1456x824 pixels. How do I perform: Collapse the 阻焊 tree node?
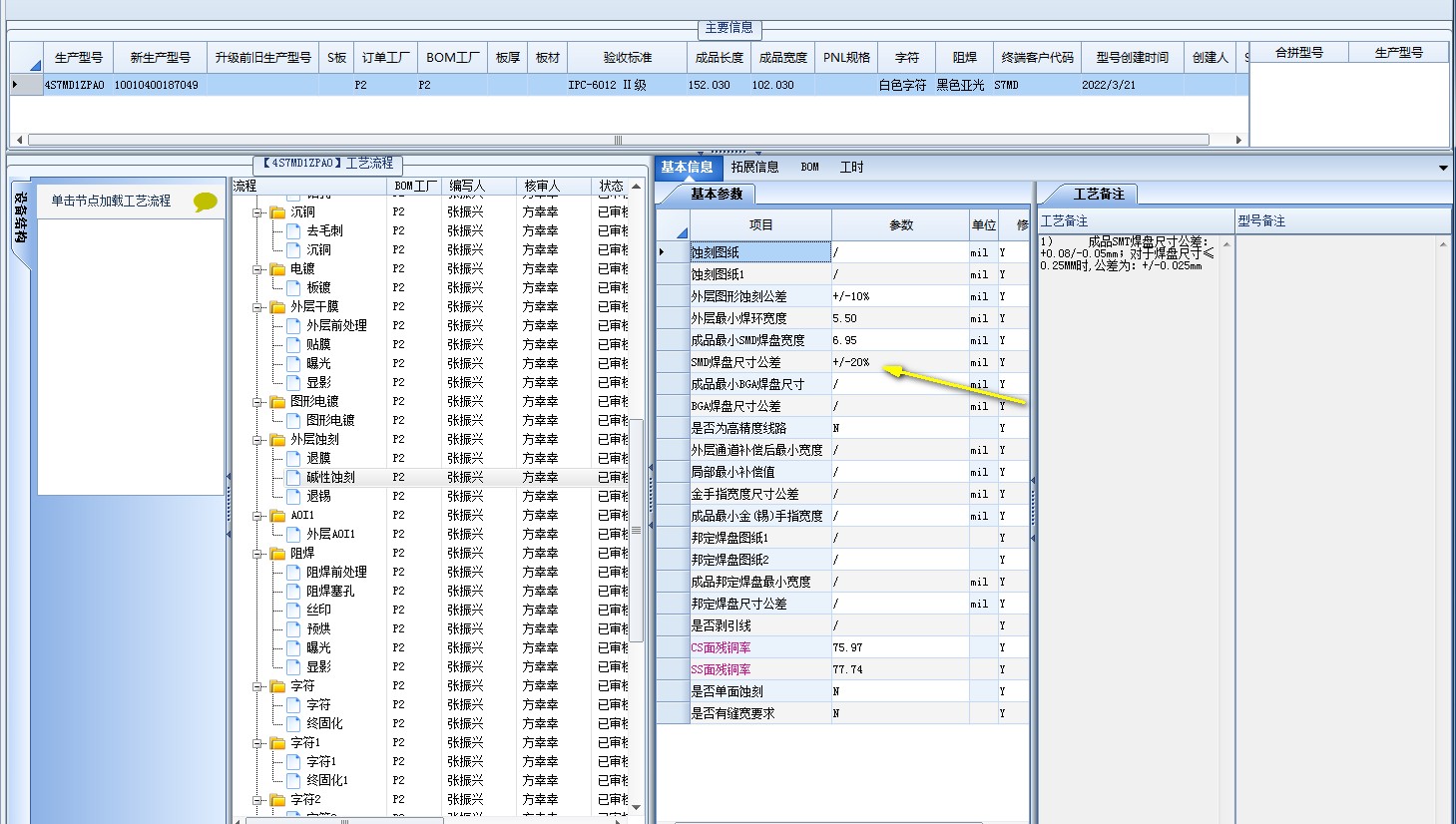(258, 554)
